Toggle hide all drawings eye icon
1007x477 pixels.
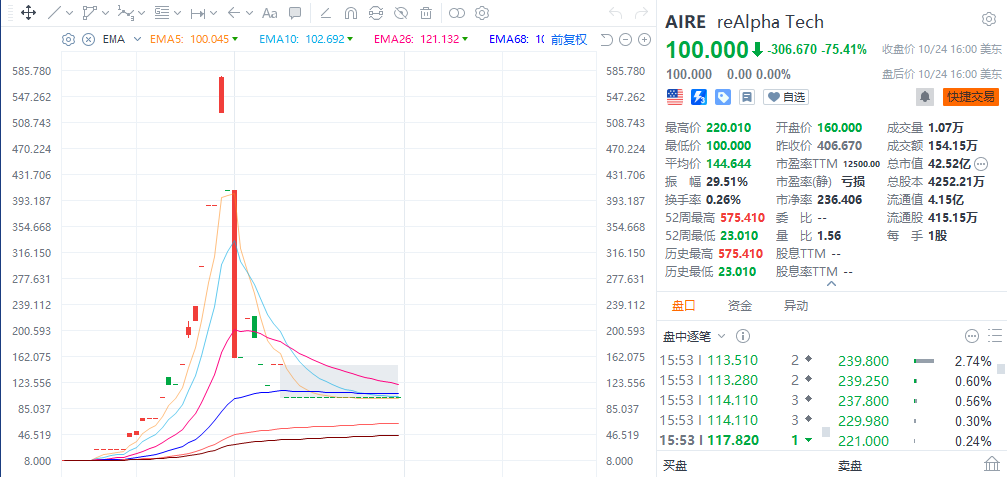(401, 12)
